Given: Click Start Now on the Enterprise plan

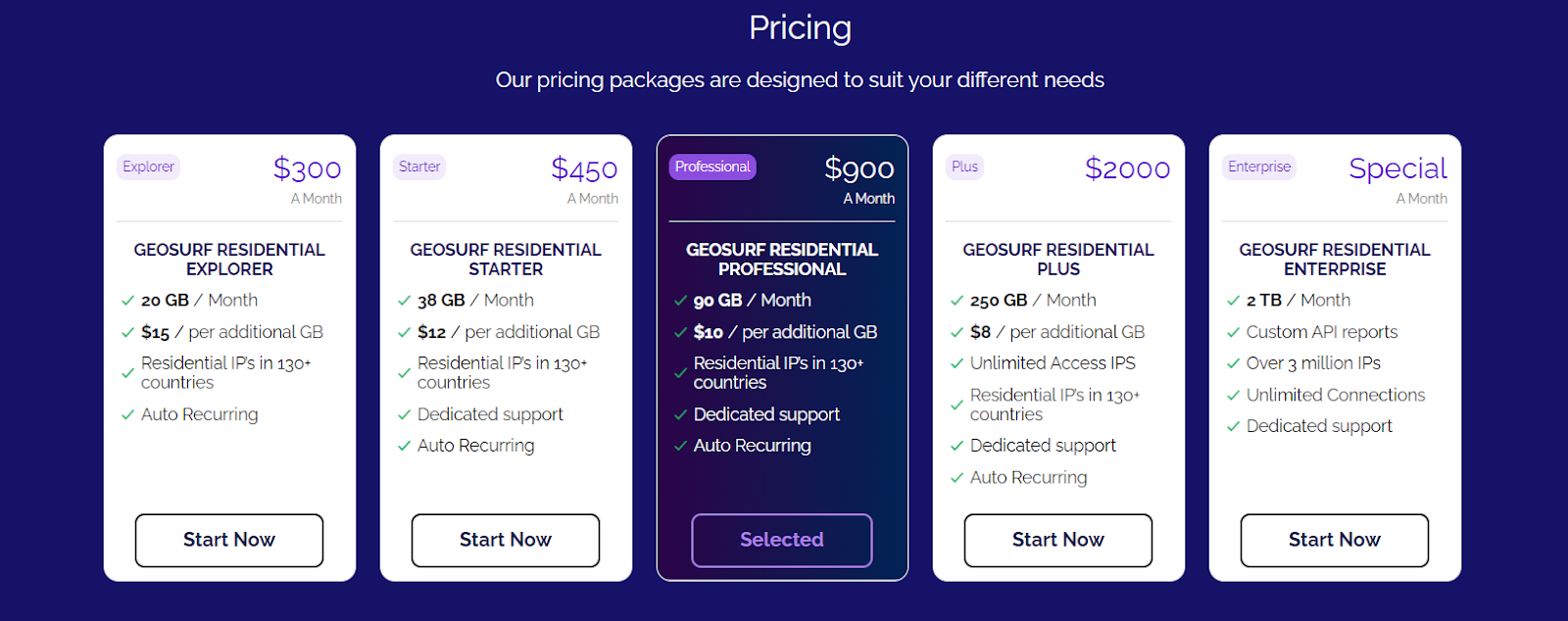Looking at the screenshot, I should pyautogui.click(x=1335, y=540).
